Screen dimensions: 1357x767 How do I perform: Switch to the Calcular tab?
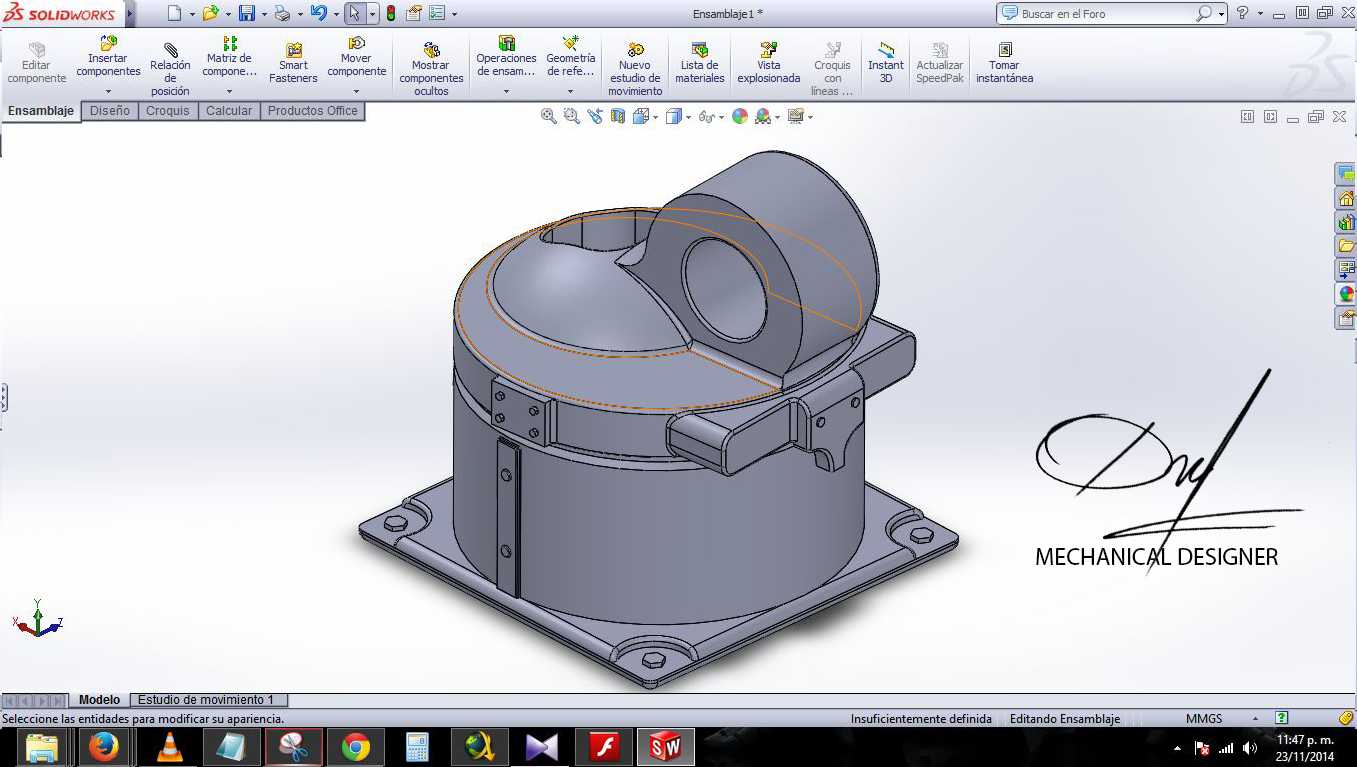click(x=229, y=111)
